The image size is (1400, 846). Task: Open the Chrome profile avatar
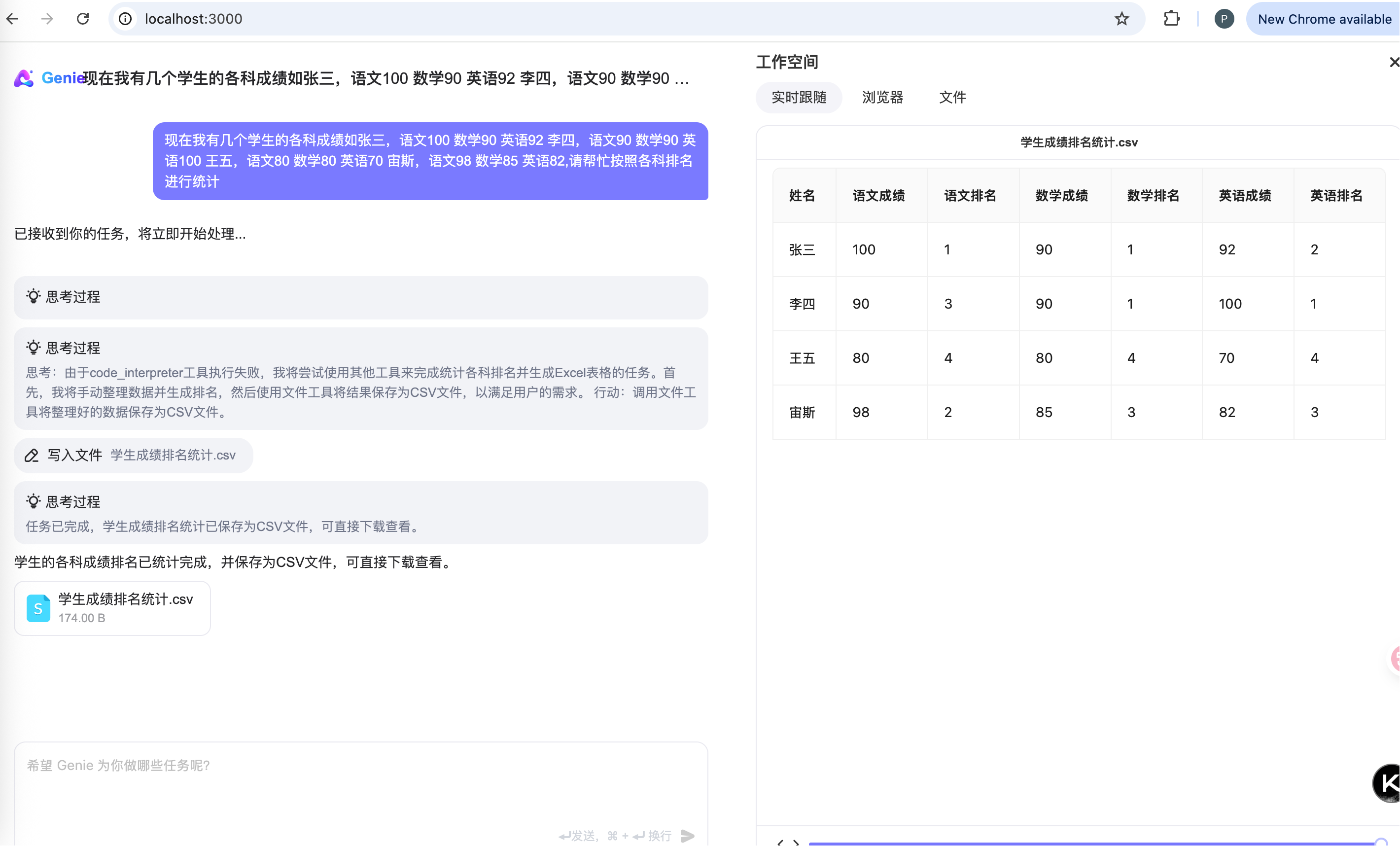1225,19
